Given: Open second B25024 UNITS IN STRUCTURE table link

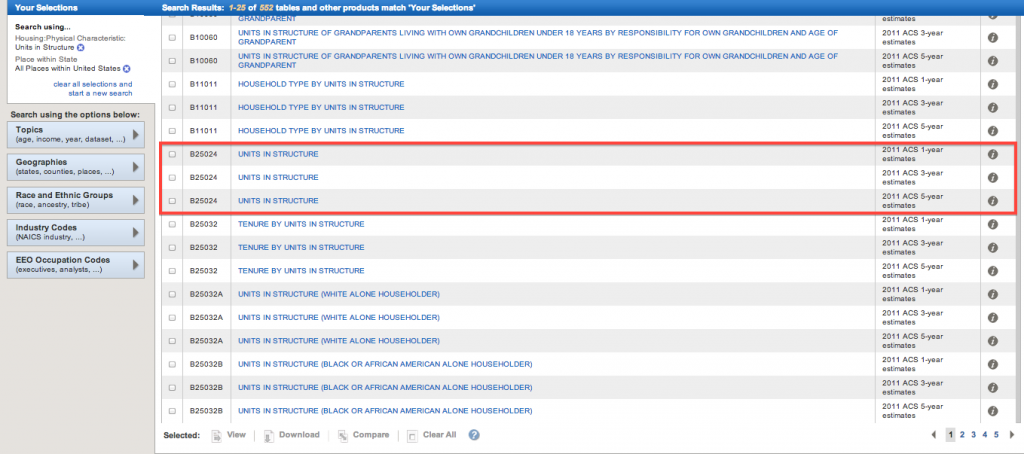Looking at the screenshot, I should click(278, 178).
